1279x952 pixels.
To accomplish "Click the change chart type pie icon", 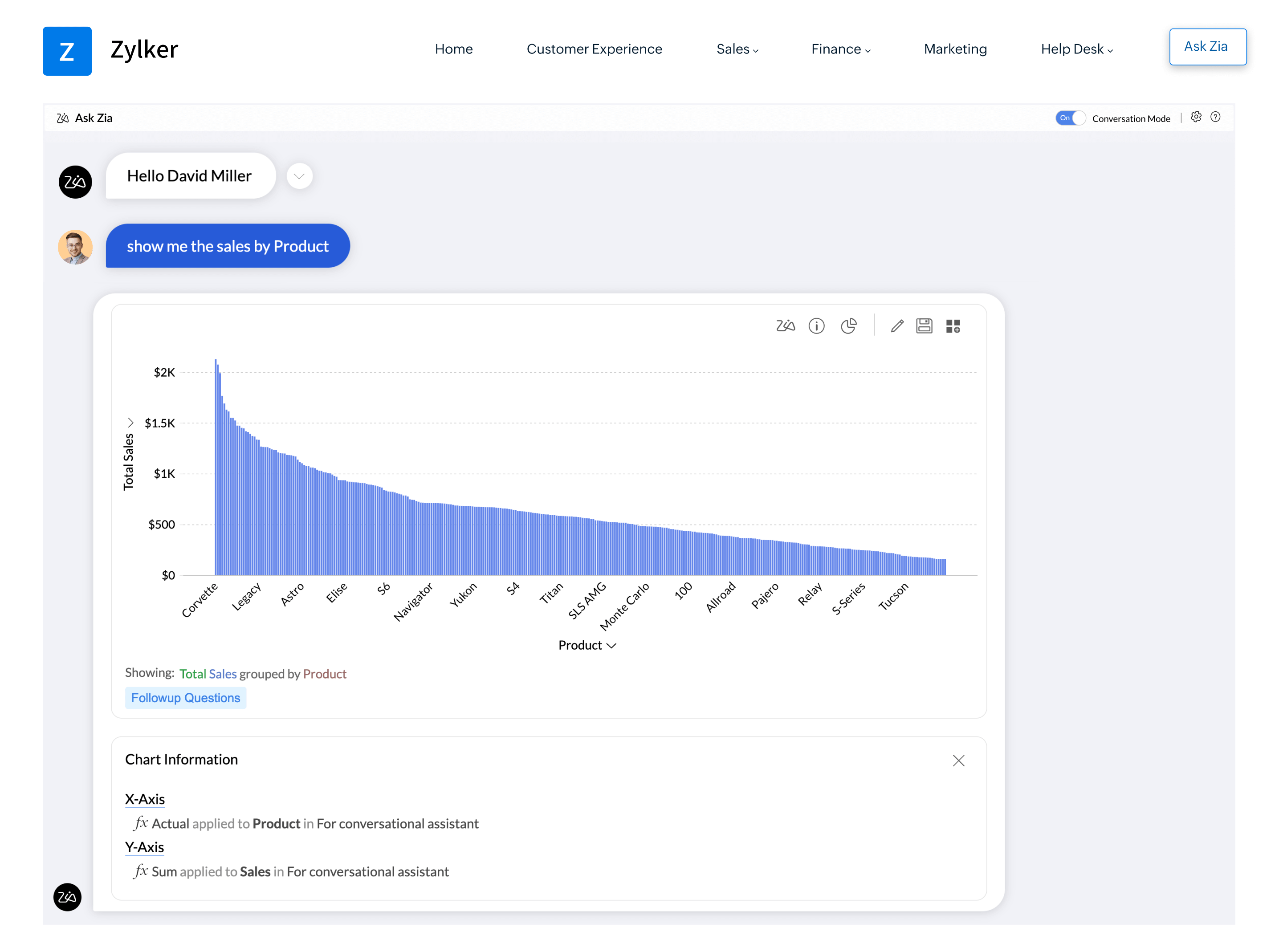I will pyautogui.click(x=848, y=326).
